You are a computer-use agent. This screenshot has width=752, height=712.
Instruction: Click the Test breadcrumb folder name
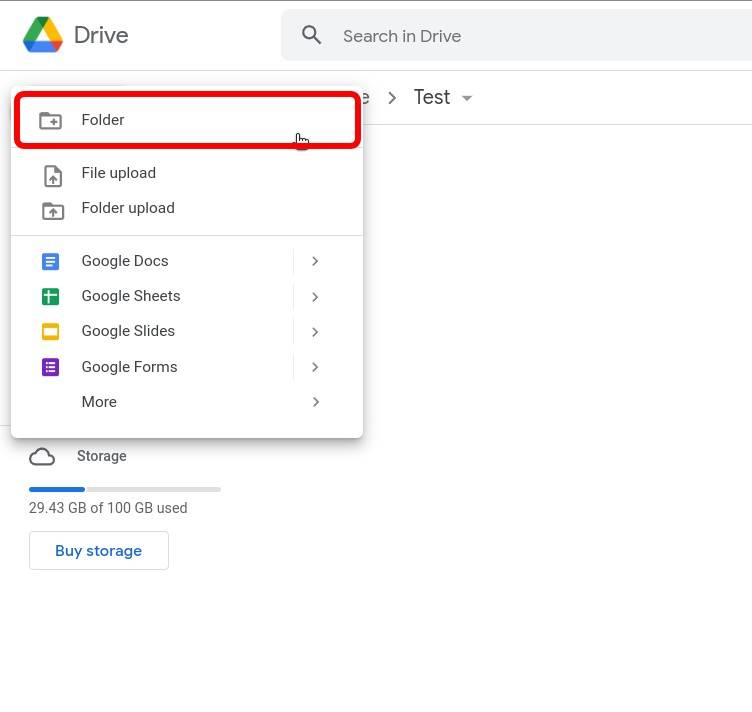[432, 97]
